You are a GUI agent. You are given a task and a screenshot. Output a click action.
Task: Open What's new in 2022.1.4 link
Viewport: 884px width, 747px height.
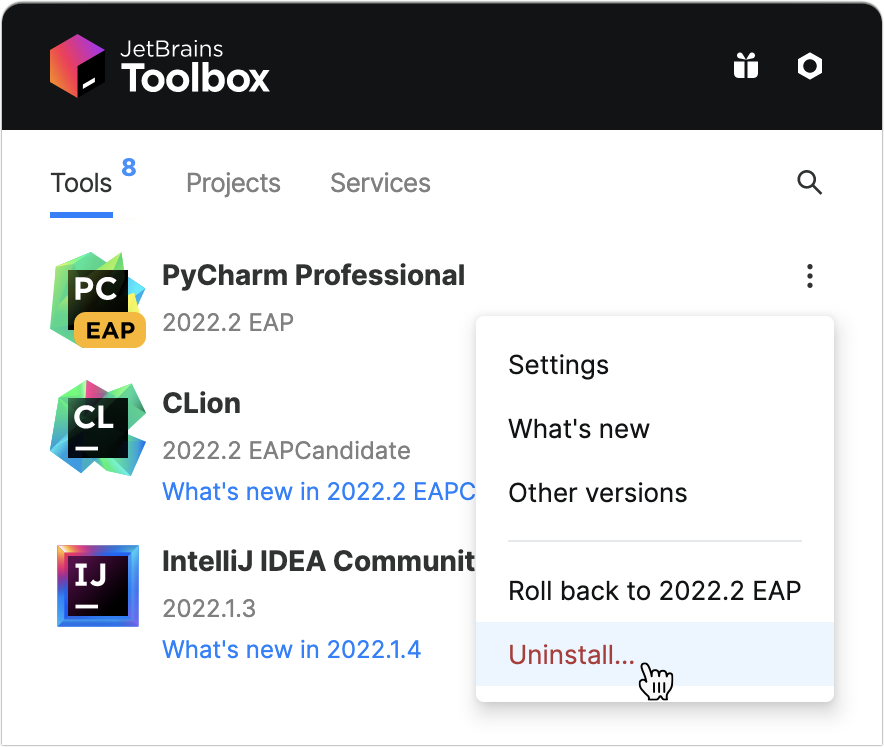[292, 649]
